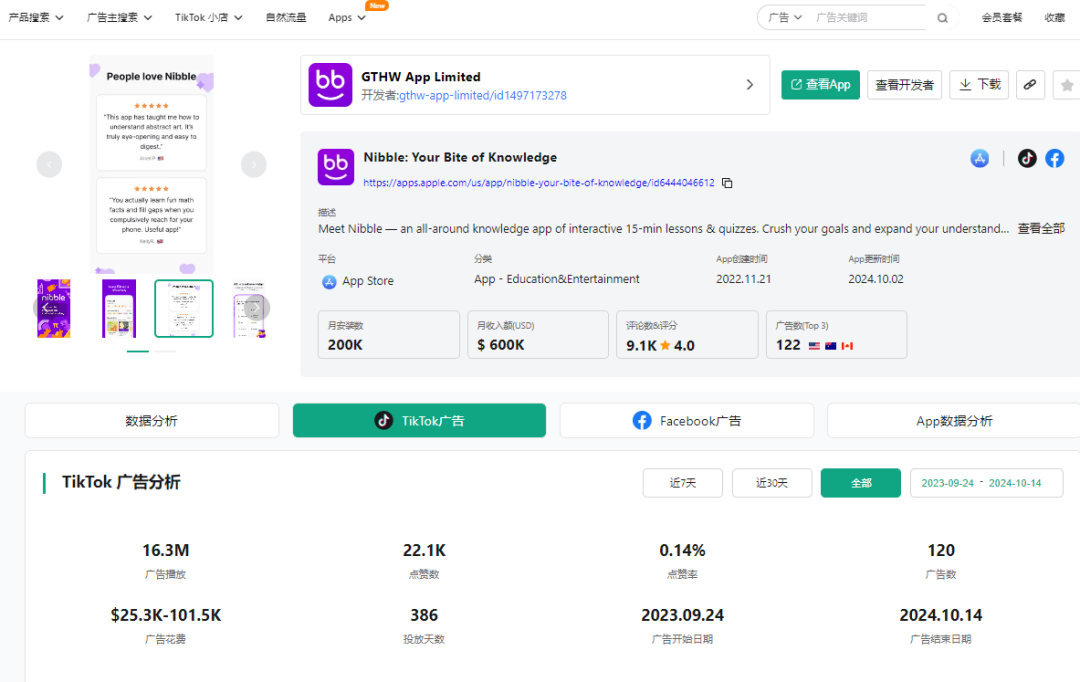Open the date range picker field
1080x682 pixels.
click(986, 483)
